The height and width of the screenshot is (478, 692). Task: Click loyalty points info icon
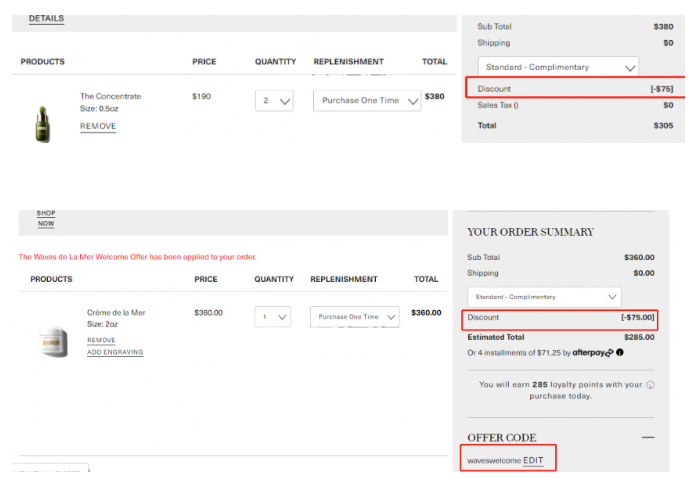click(650, 385)
